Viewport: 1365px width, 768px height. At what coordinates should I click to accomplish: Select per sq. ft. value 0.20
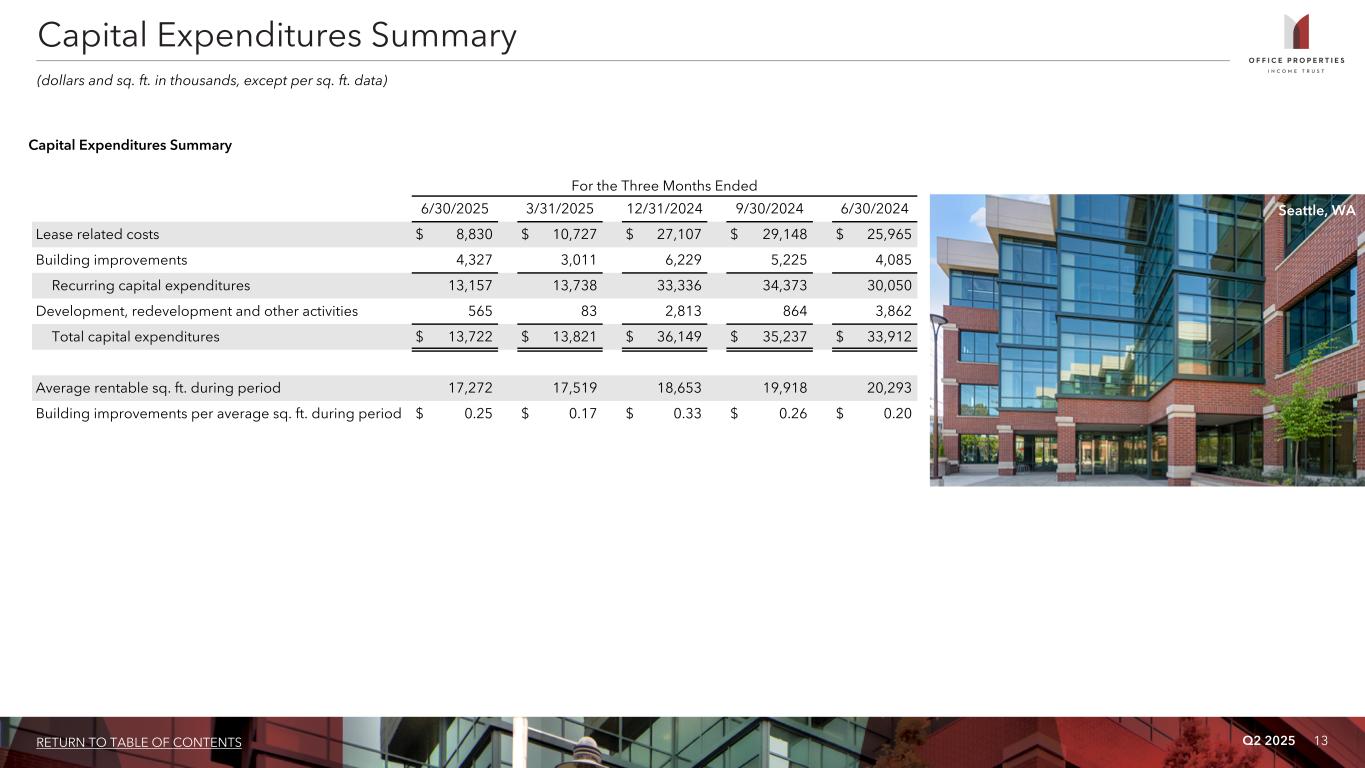click(x=898, y=413)
